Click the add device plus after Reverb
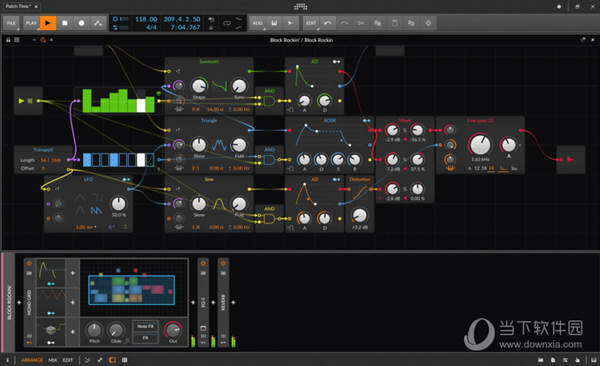 coord(233,302)
